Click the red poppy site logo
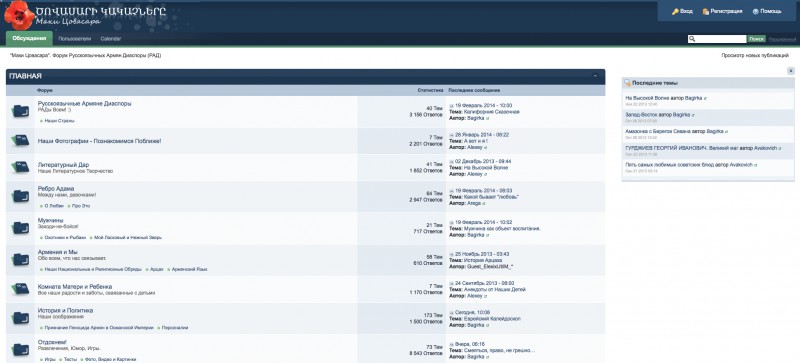Screen dimensions: 800x363 point(19,15)
